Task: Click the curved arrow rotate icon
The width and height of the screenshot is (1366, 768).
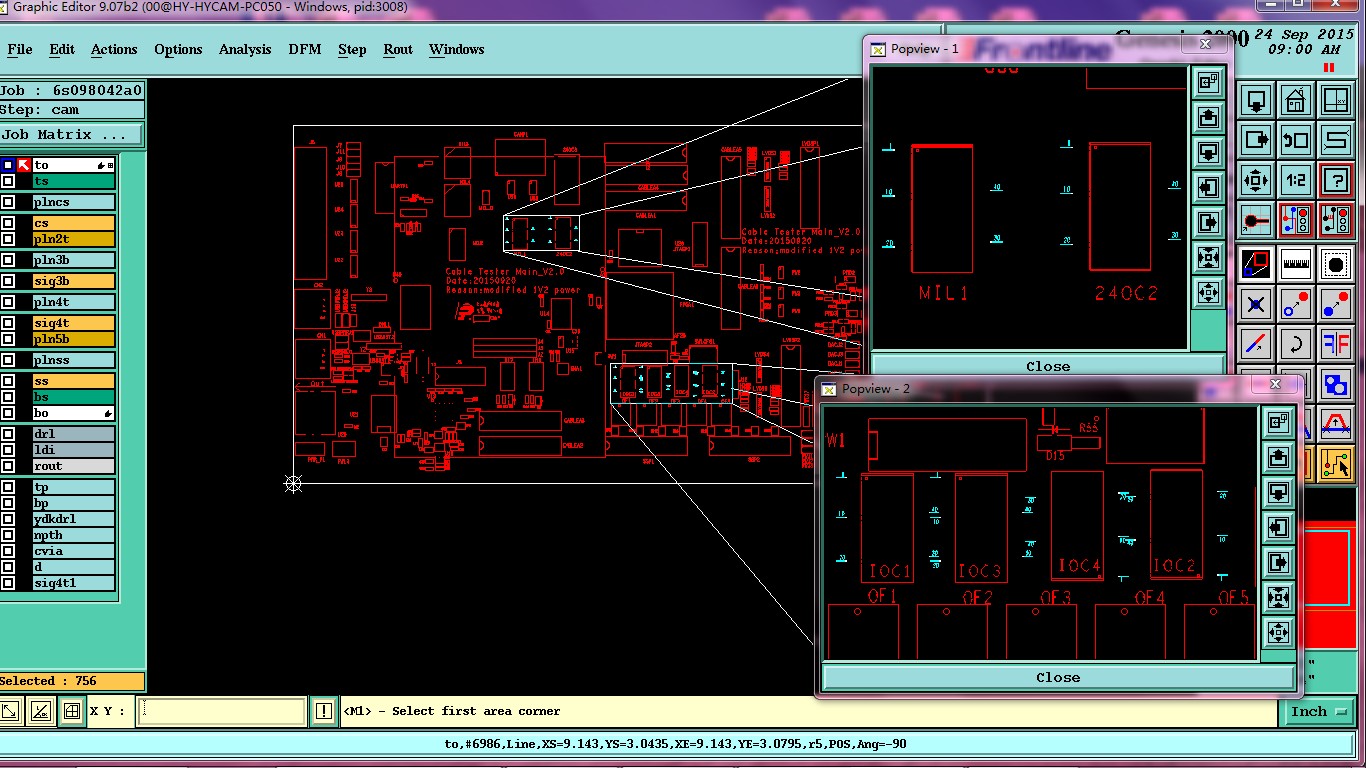Action: click(x=1295, y=344)
